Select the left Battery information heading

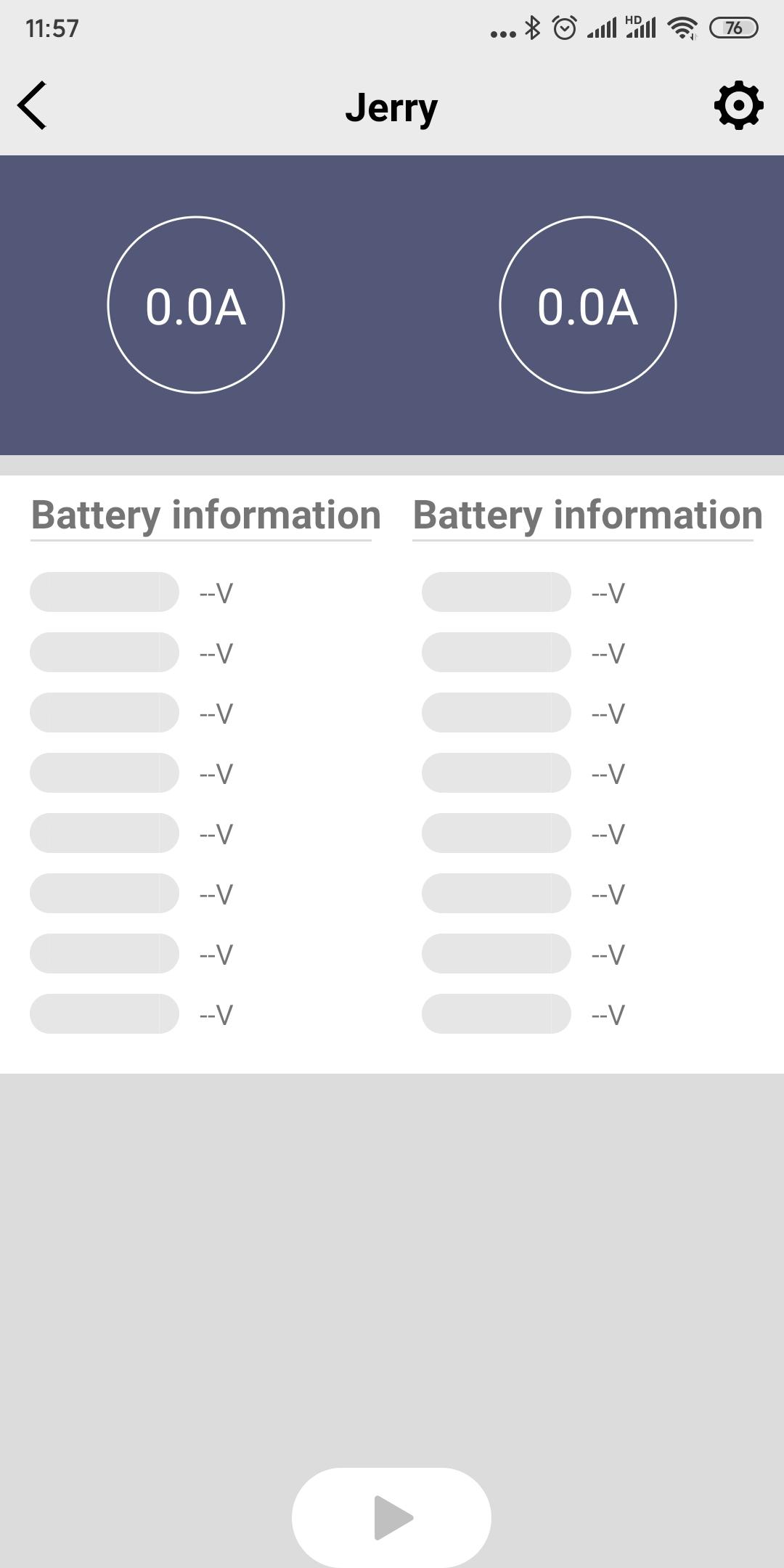tap(205, 515)
